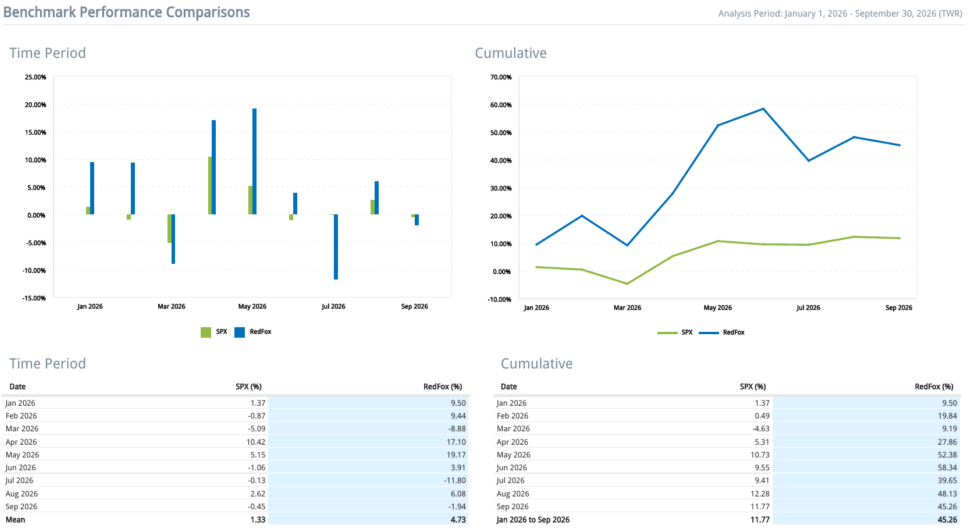Image resolution: width=974 pixels, height=529 pixels.
Task: Click the 5.15 SPX value for May 2026
Action: pyautogui.click(x=257, y=455)
